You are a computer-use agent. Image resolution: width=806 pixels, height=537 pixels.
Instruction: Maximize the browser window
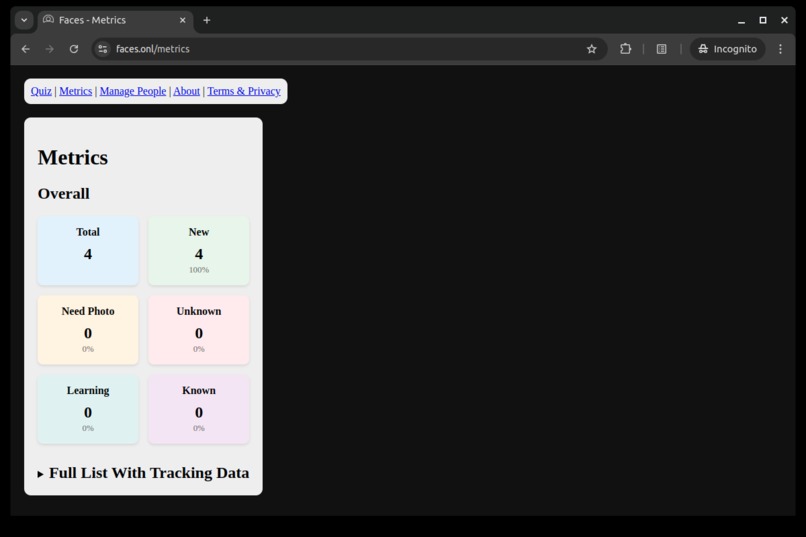click(763, 20)
